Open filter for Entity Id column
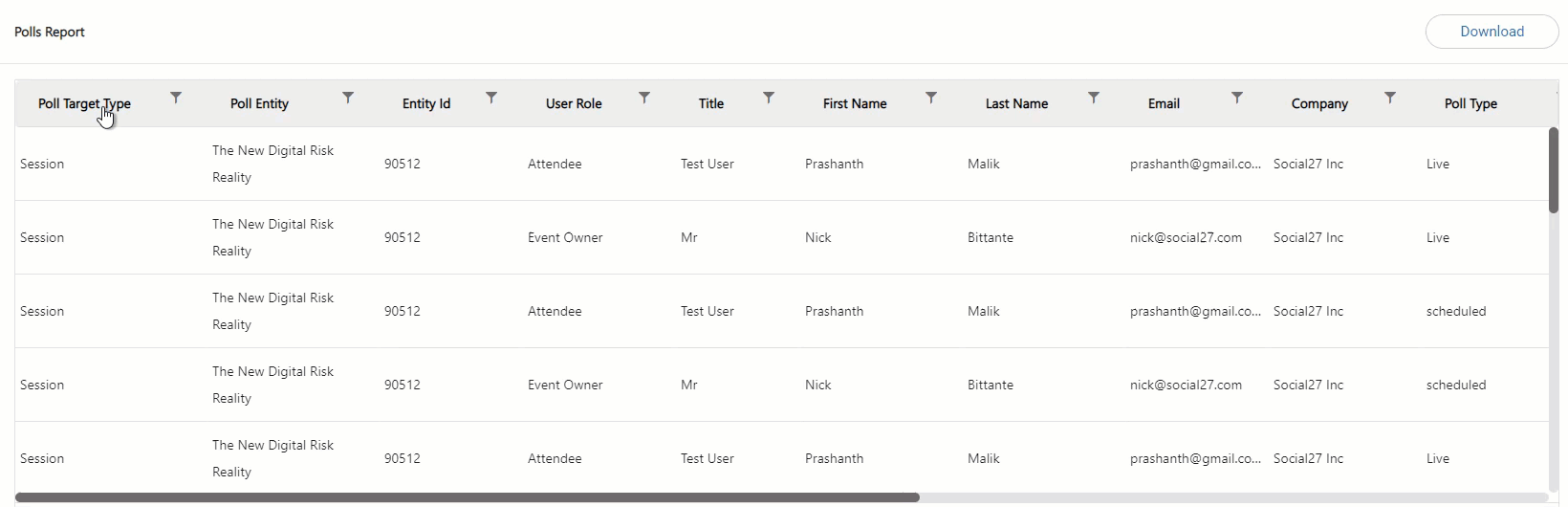The width and height of the screenshot is (1568, 507). click(491, 98)
